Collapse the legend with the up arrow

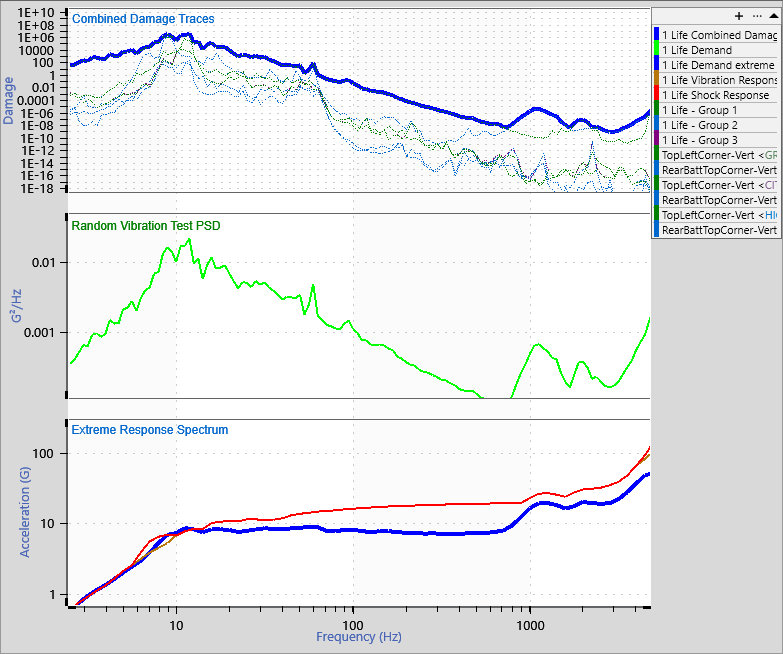(771, 16)
